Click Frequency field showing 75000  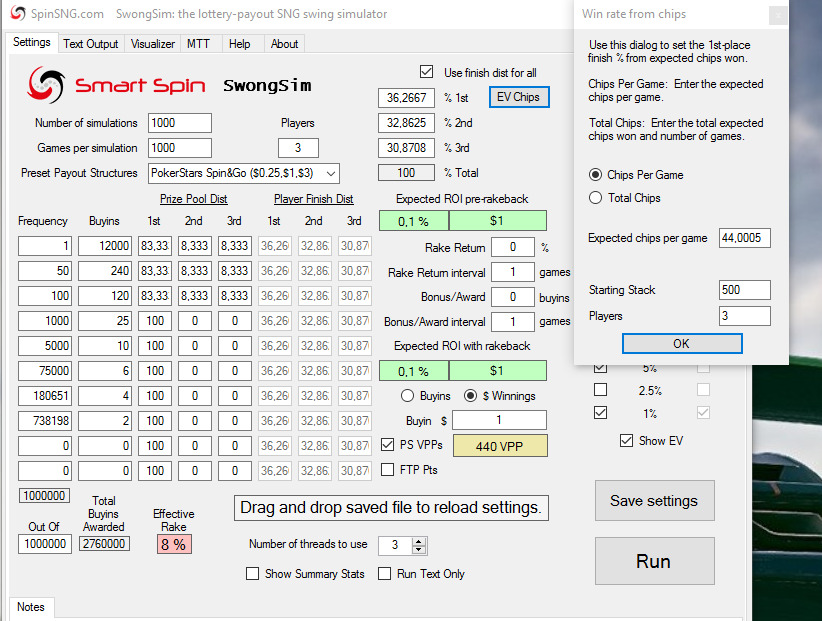45,371
